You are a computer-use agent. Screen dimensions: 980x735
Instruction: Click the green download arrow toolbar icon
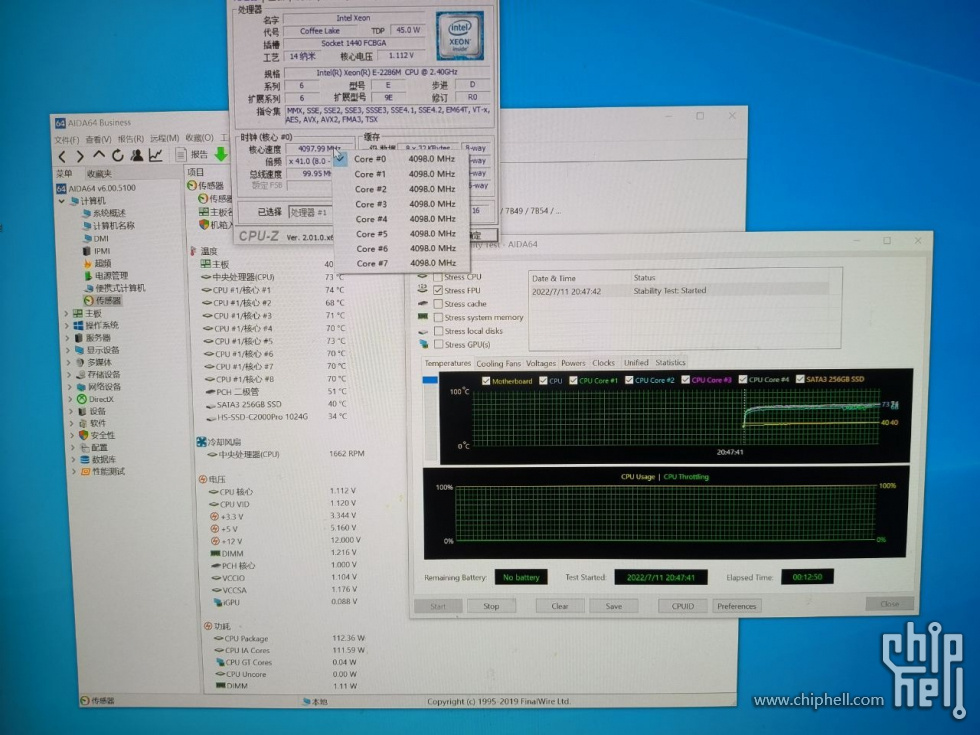point(221,154)
